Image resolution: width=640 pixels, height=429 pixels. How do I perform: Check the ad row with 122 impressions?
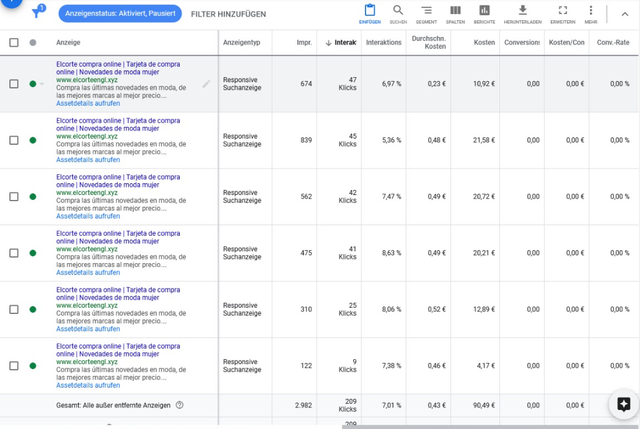pyautogui.click(x=14, y=366)
